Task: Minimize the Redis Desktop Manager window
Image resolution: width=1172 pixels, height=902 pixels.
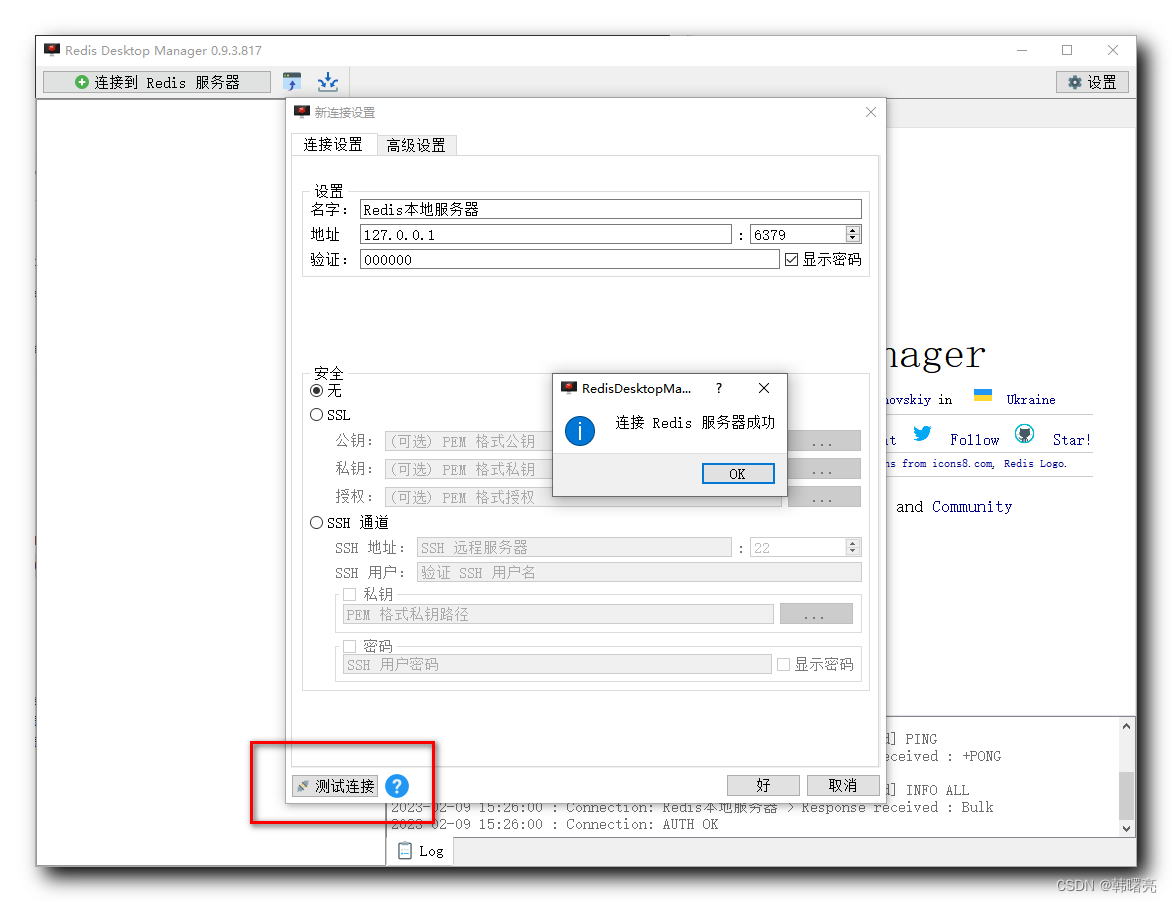Action: coord(1022,50)
